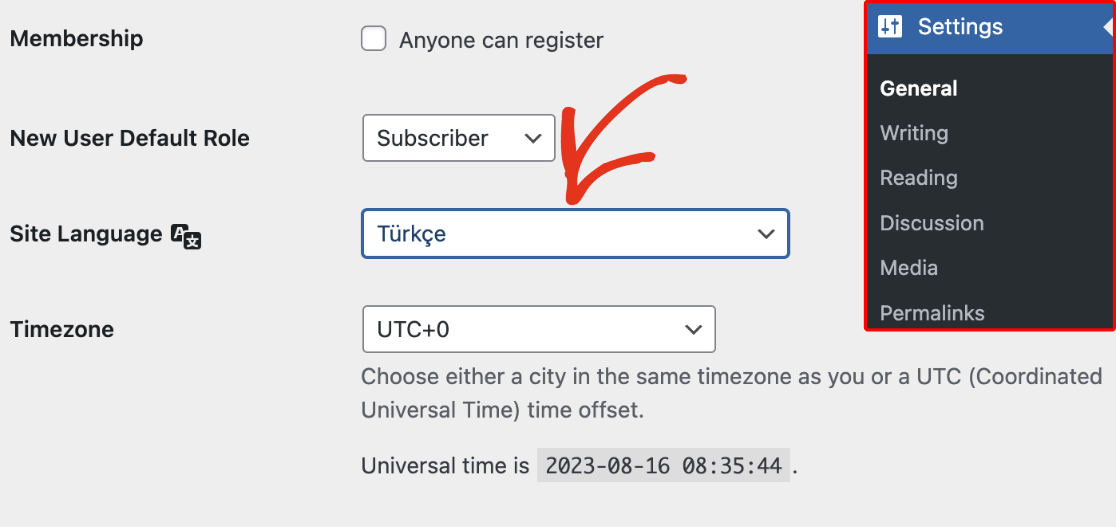Click the Universal time code value
This screenshot has width=1116, height=527.
[x=663, y=466]
